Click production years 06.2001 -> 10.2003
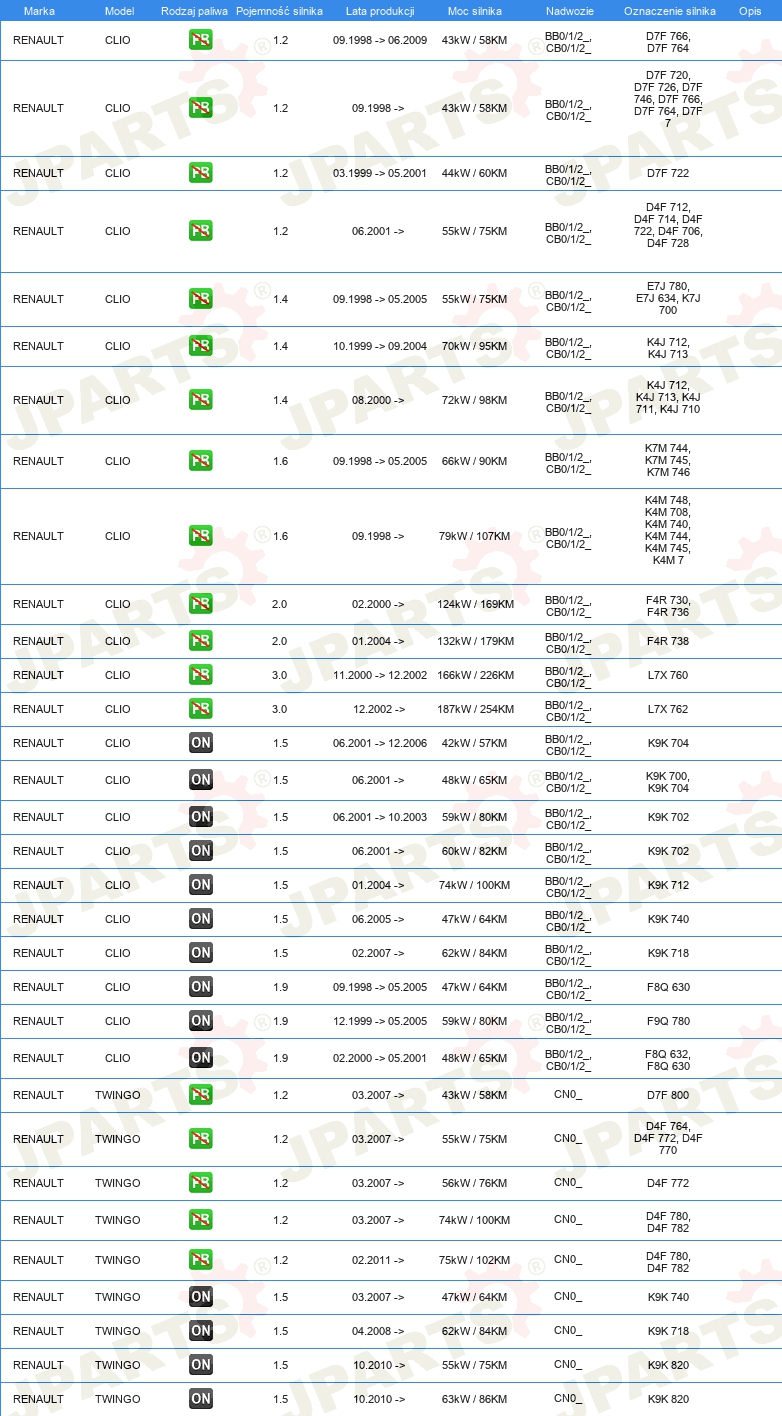This screenshot has height=1416, width=782. [380, 817]
